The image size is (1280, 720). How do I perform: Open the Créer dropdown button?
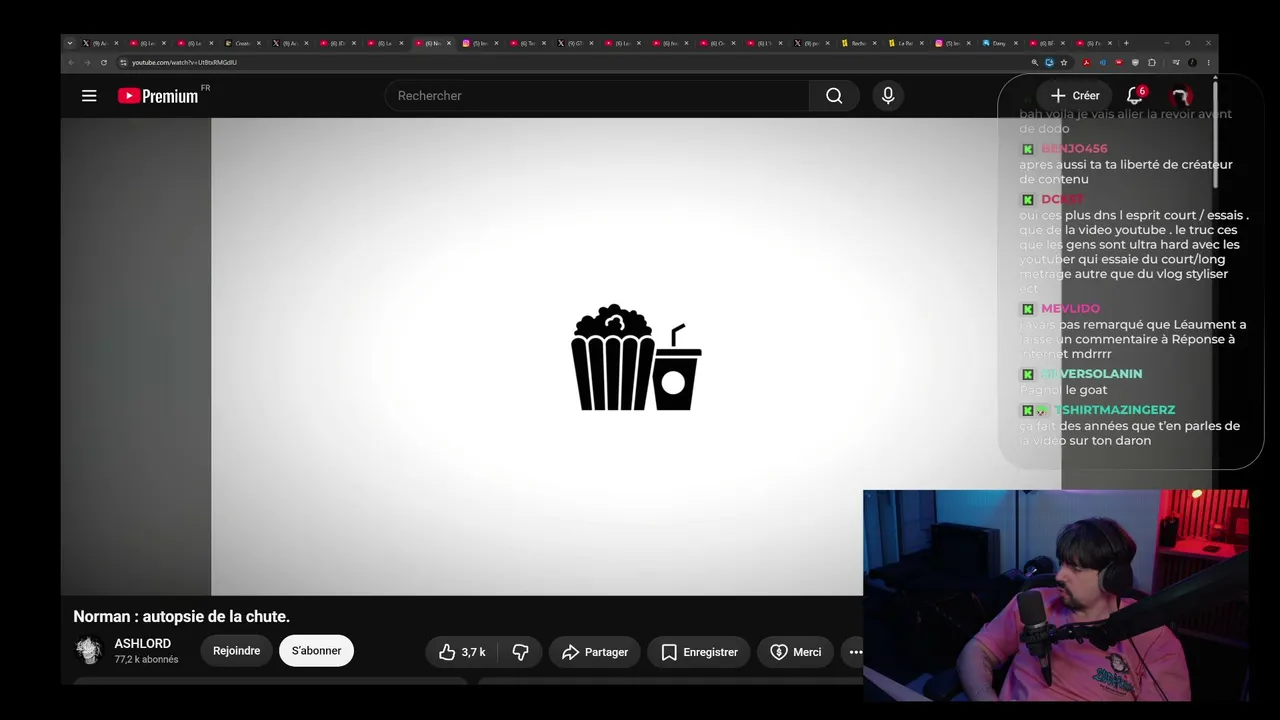(1074, 96)
